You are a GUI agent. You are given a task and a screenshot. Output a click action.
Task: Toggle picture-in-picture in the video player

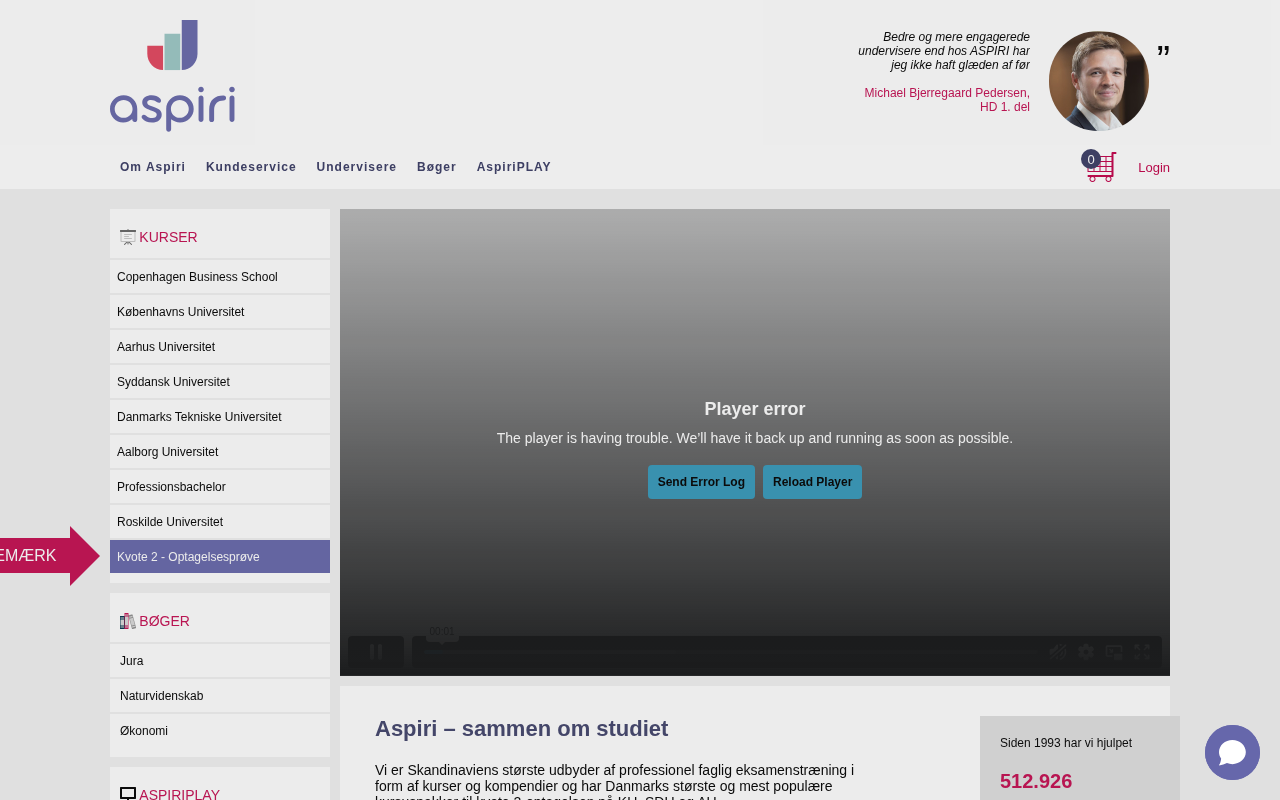click(1114, 652)
